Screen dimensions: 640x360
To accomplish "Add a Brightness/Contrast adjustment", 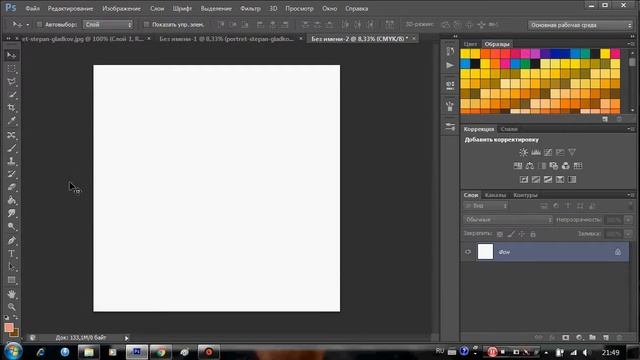I will [x=523, y=152].
